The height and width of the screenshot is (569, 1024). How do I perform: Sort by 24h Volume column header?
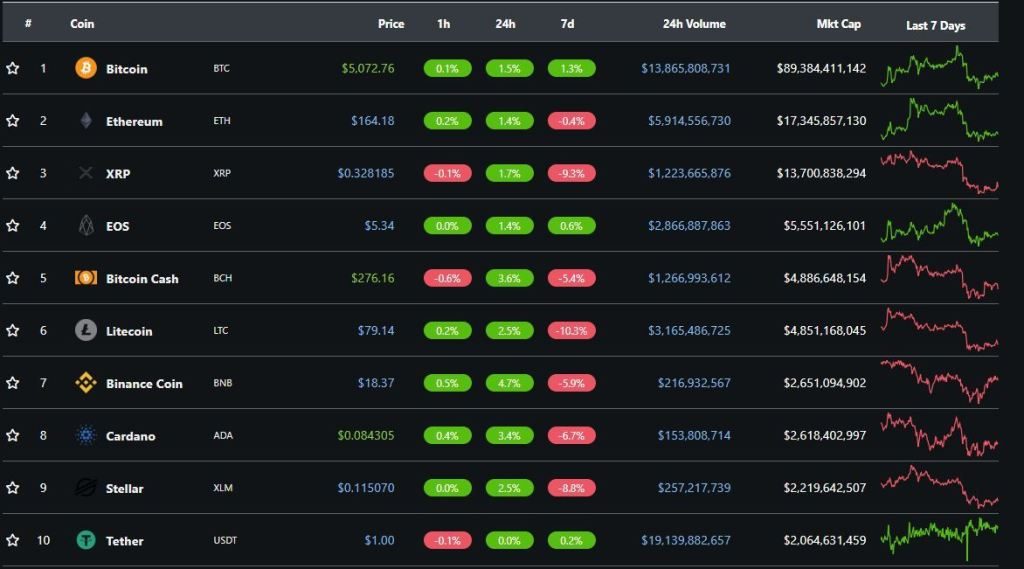coord(694,24)
